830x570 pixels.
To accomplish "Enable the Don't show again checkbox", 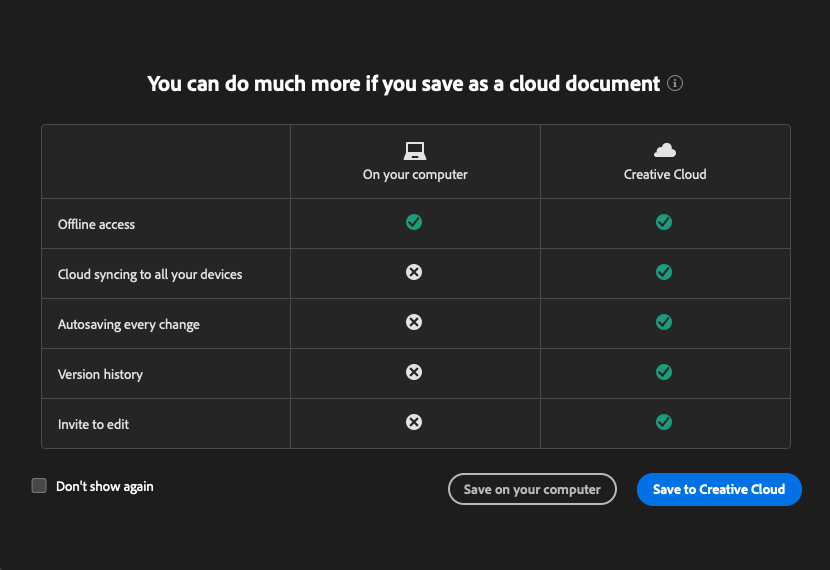I will pyautogui.click(x=39, y=486).
